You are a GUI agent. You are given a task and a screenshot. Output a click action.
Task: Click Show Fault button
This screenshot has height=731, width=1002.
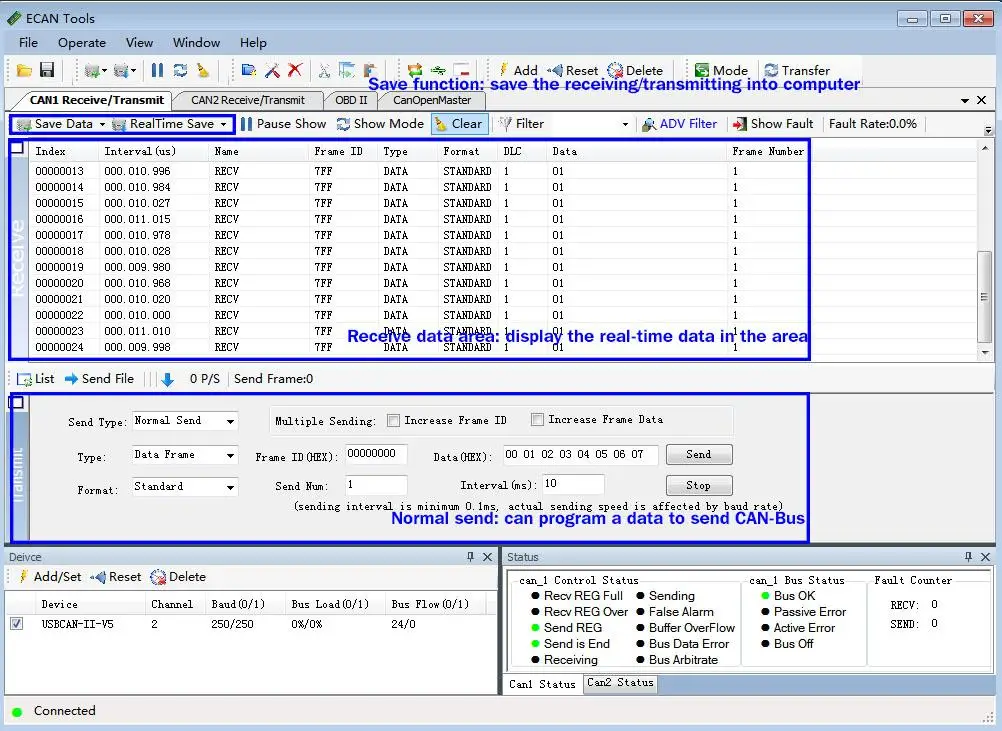click(x=773, y=124)
